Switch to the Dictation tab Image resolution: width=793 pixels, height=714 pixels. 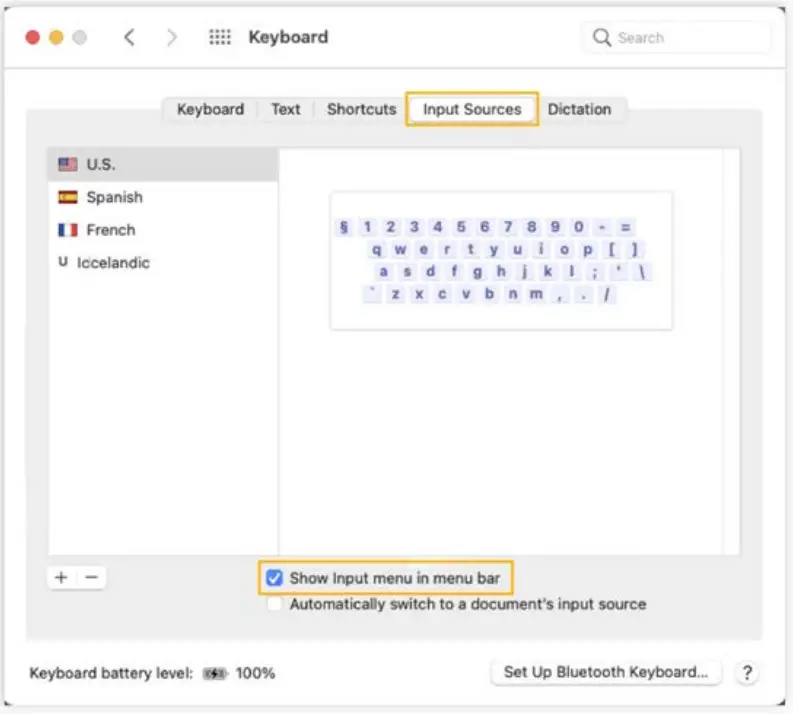coord(580,109)
